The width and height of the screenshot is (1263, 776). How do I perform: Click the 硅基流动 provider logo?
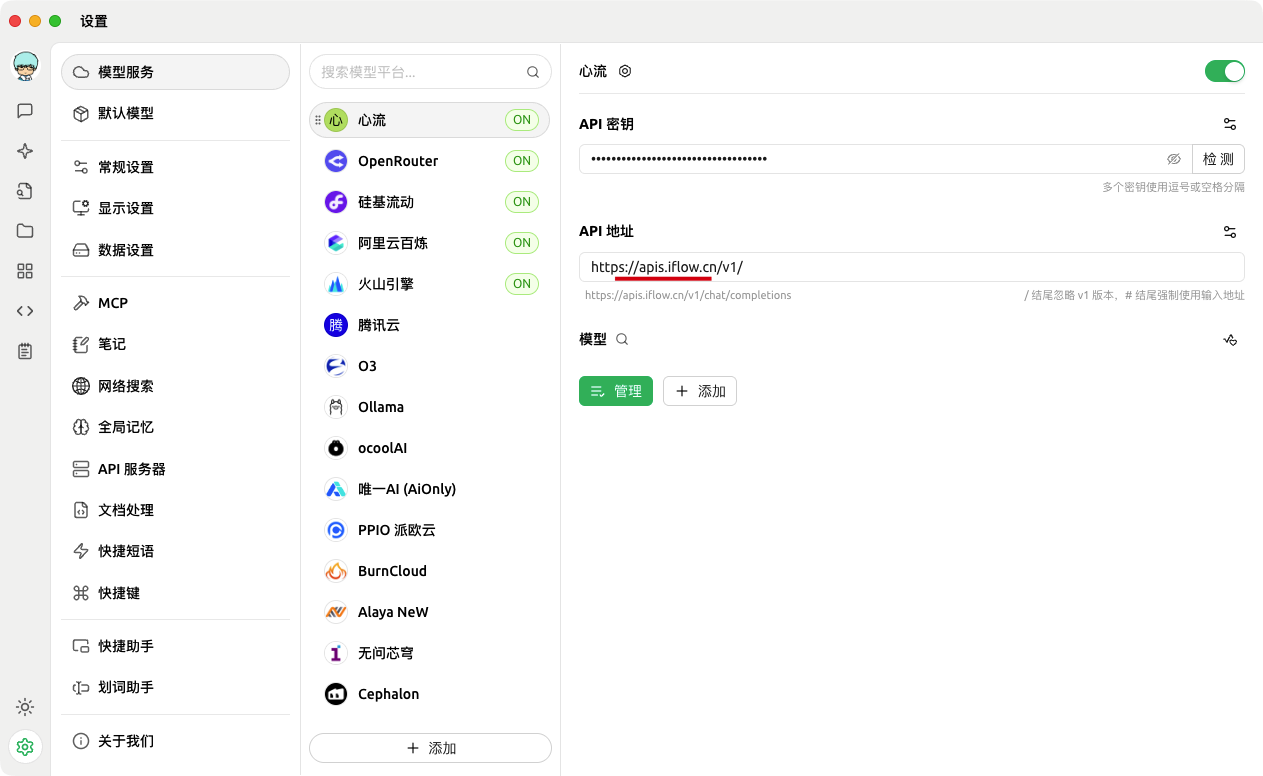[336, 202]
